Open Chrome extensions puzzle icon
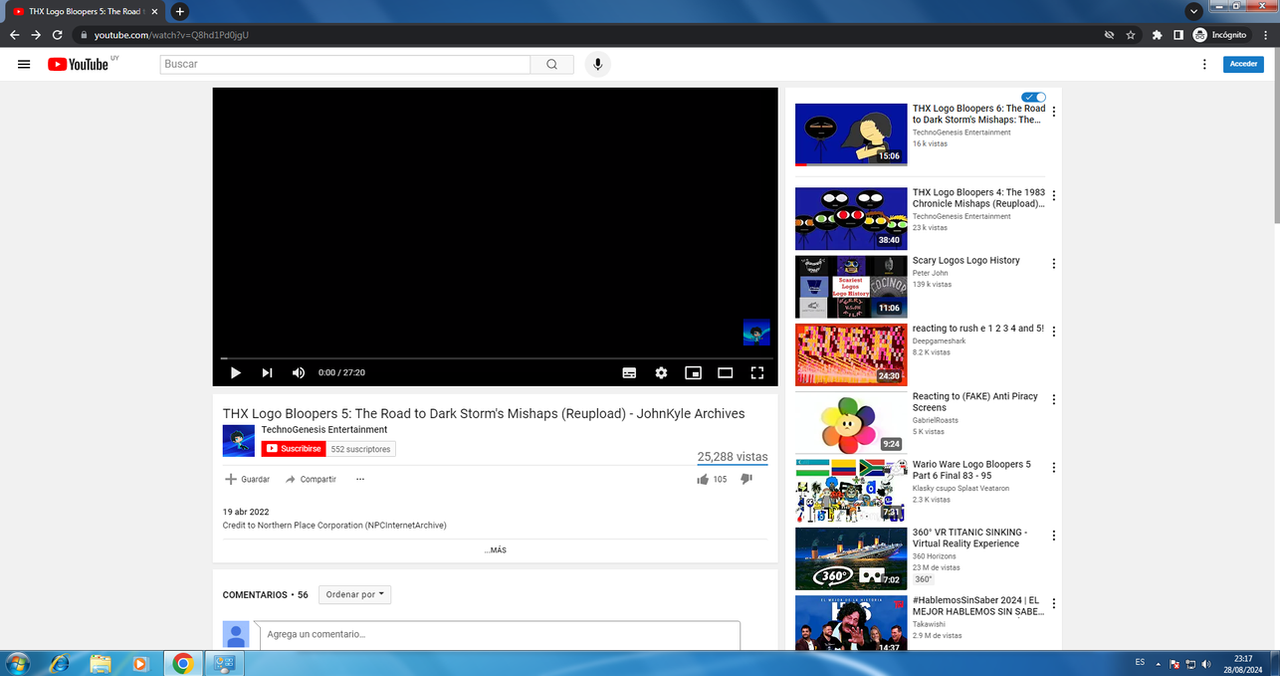Viewport: 1280px width, 676px height. click(1157, 35)
